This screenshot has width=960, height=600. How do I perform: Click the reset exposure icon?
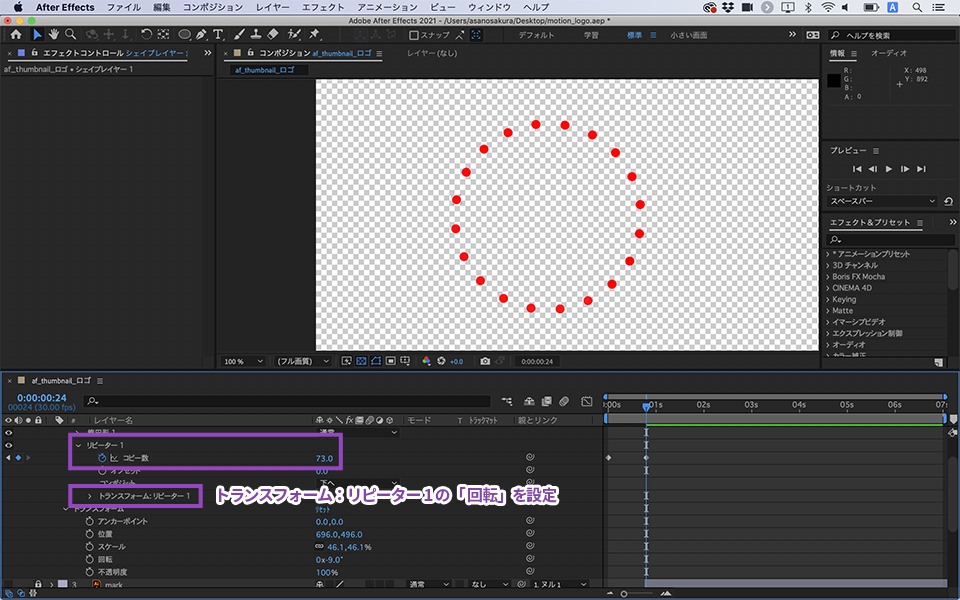point(441,361)
